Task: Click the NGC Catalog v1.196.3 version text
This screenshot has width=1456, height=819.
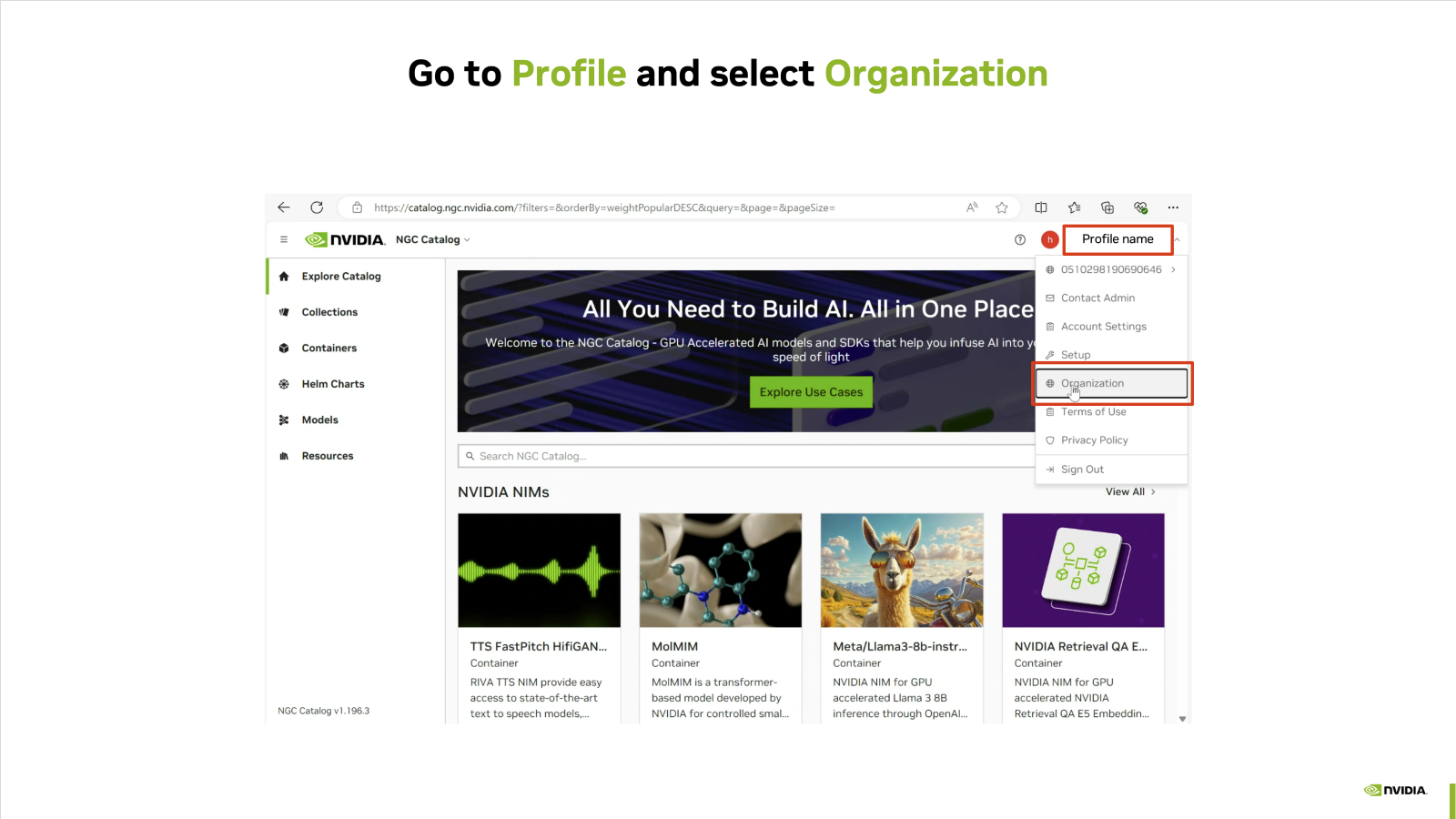Action: click(x=324, y=711)
